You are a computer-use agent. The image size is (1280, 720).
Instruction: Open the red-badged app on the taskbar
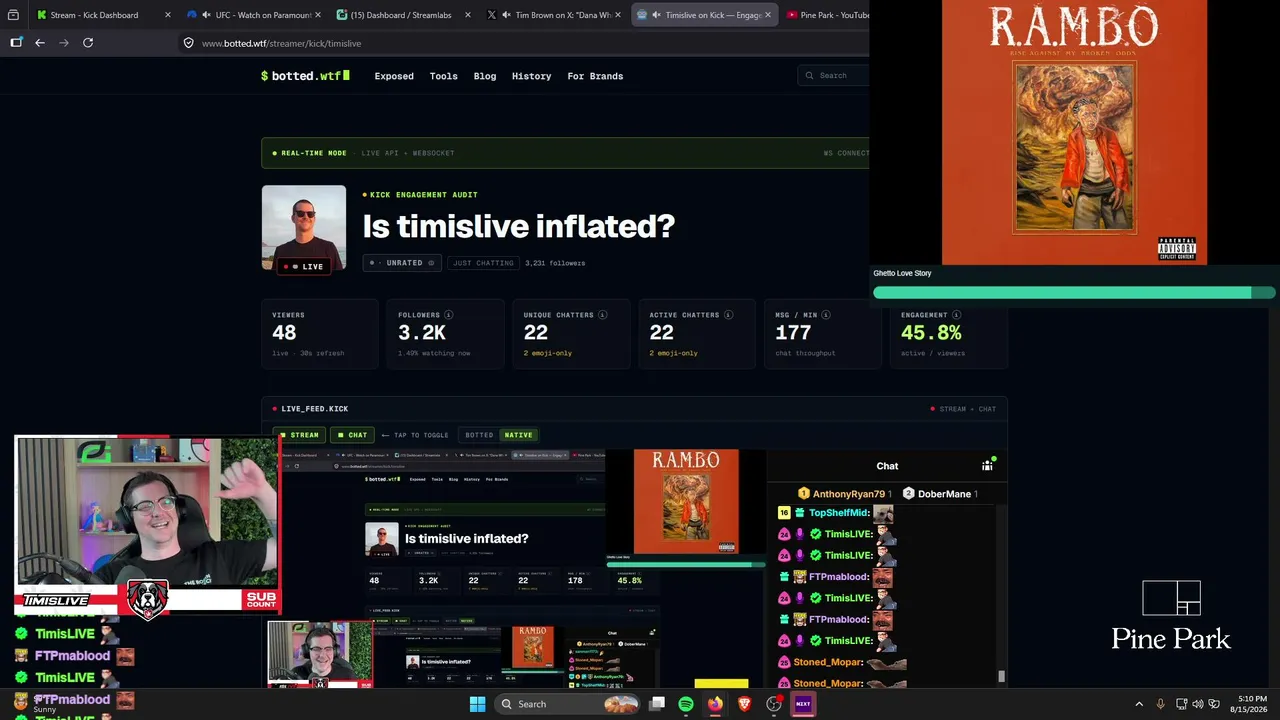774,704
